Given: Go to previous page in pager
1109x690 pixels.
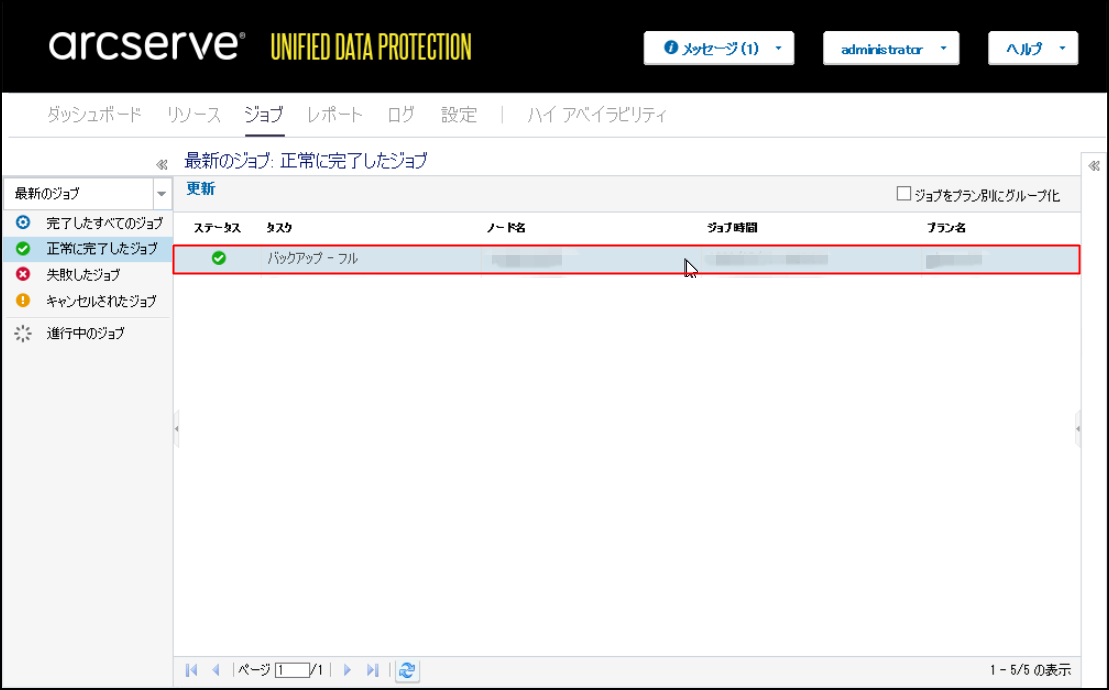Looking at the screenshot, I should point(216,669).
